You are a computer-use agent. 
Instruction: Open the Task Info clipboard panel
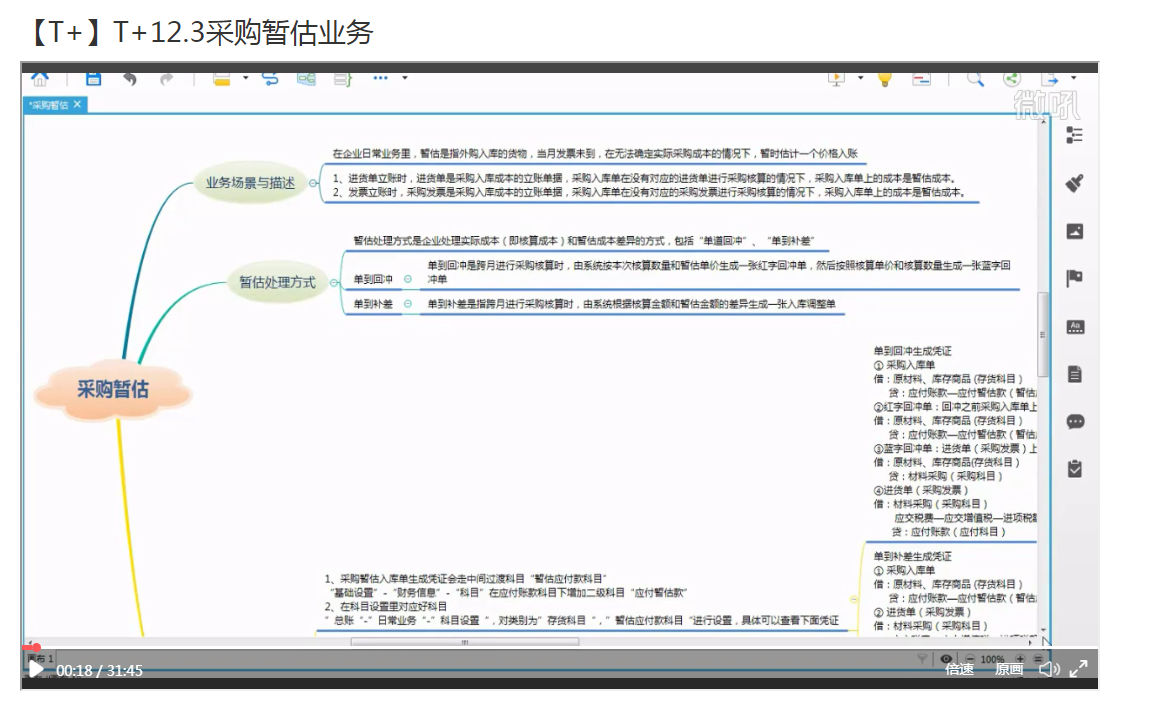1075,469
